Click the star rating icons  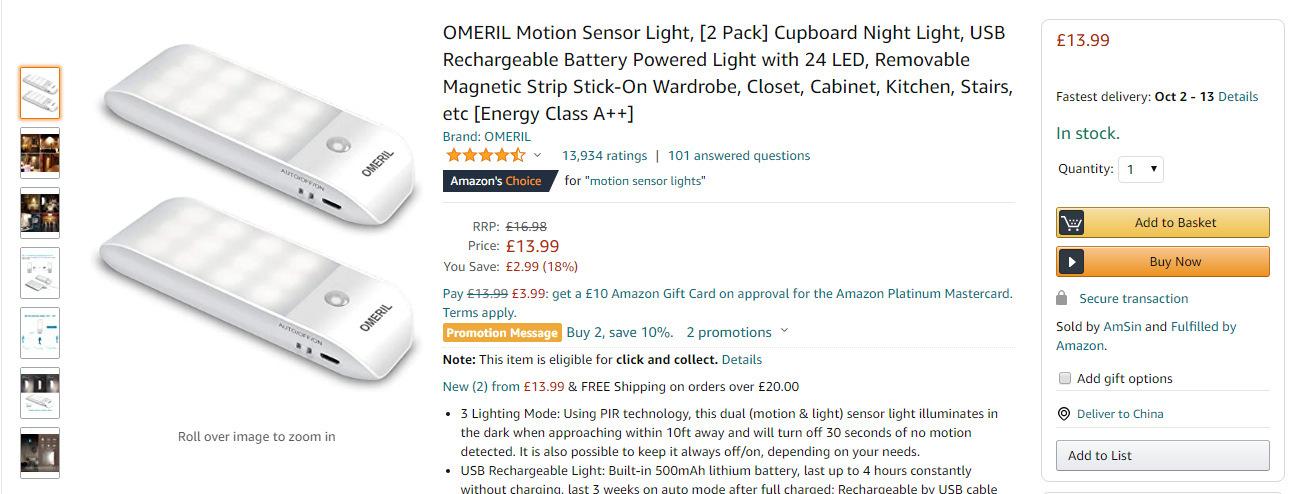click(x=485, y=155)
